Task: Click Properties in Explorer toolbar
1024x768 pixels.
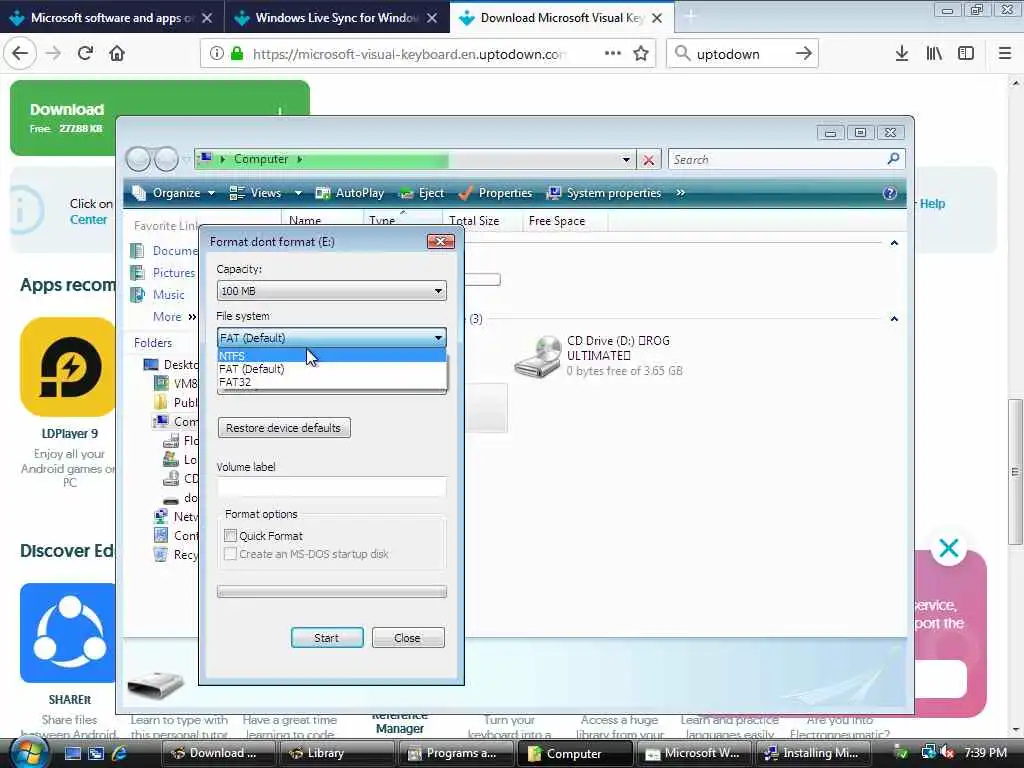Action: coord(496,193)
